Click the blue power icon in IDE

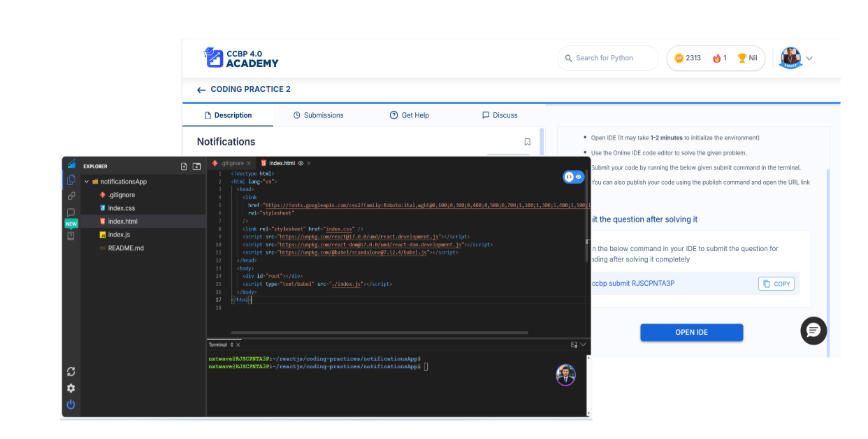click(x=71, y=405)
